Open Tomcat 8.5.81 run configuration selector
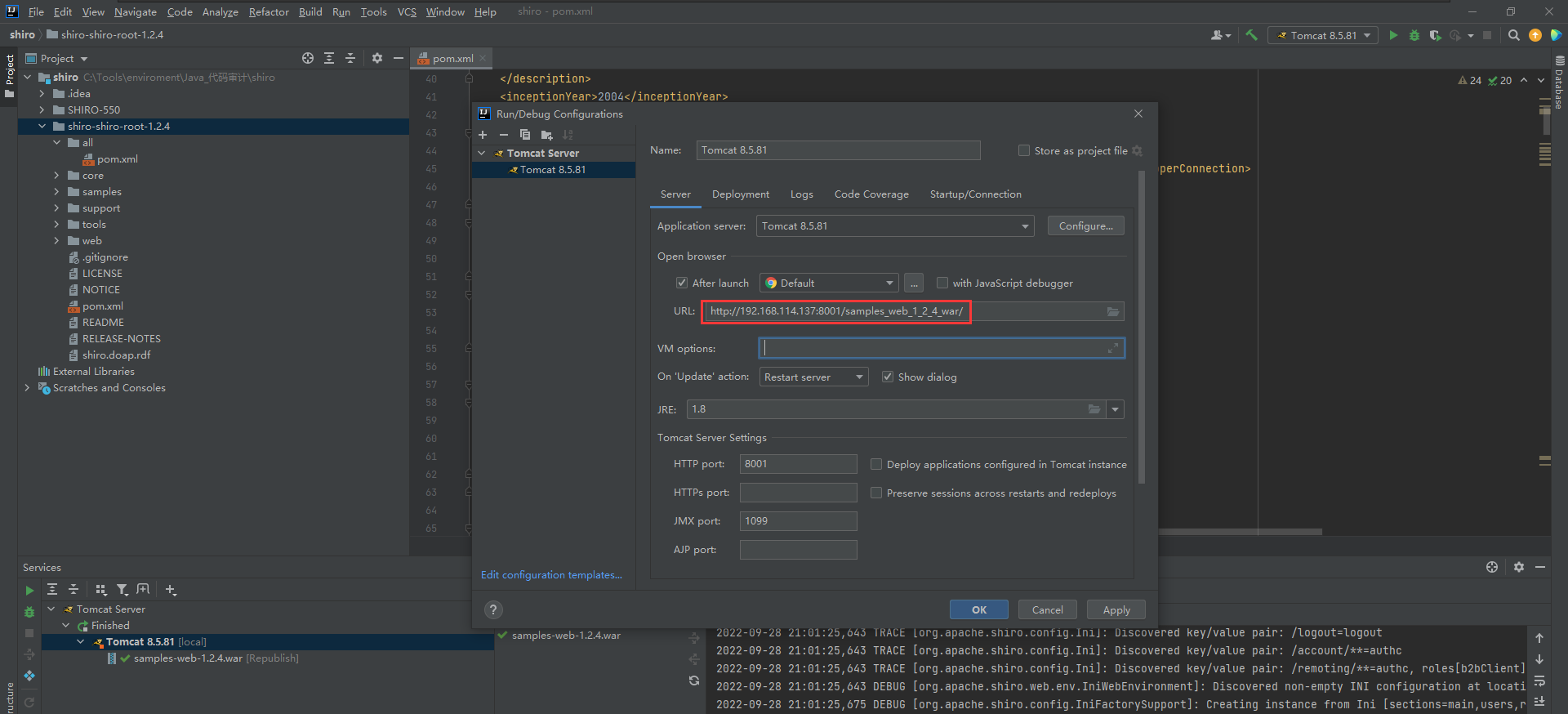The image size is (1568, 714). point(1323,35)
